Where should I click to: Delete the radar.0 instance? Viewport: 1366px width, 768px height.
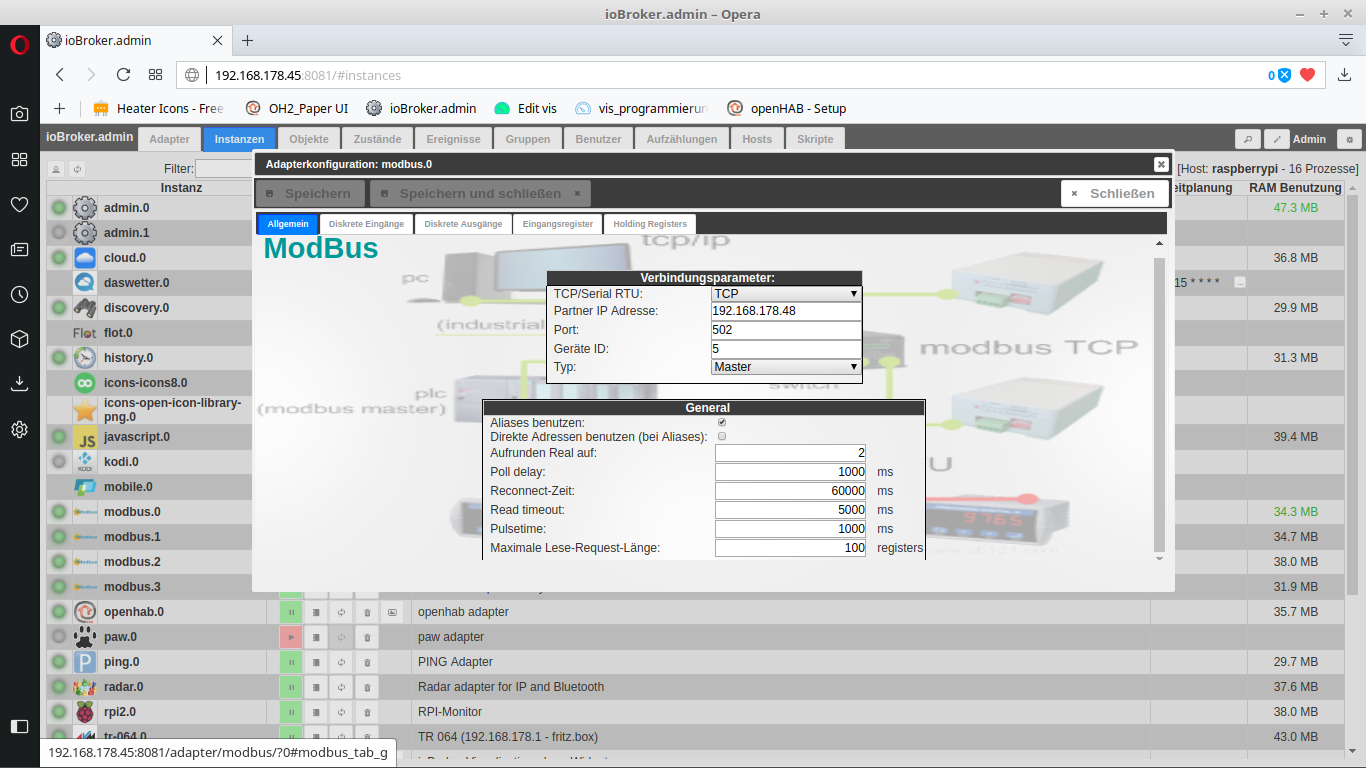pyautogui.click(x=367, y=686)
